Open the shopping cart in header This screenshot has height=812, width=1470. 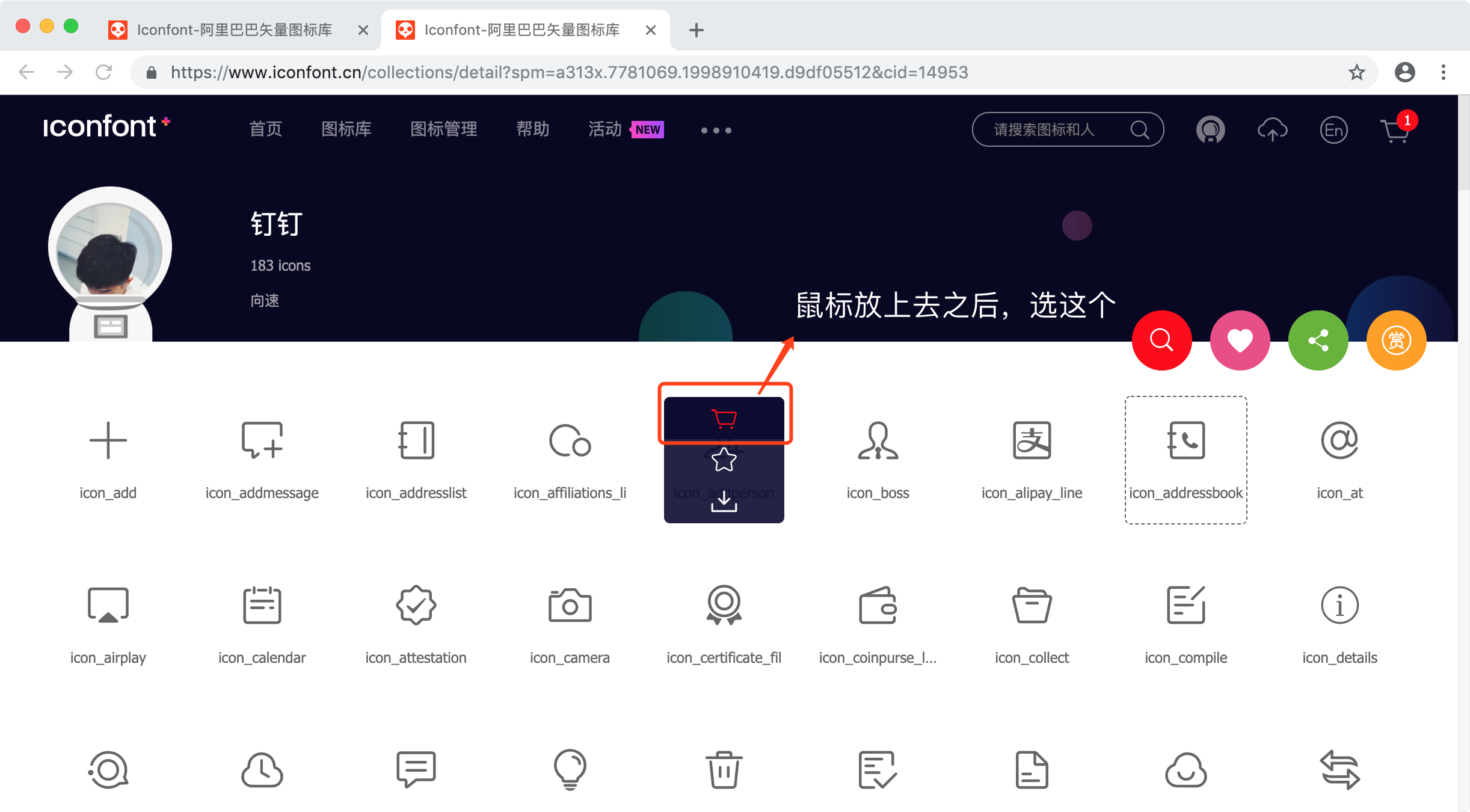tap(1394, 130)
